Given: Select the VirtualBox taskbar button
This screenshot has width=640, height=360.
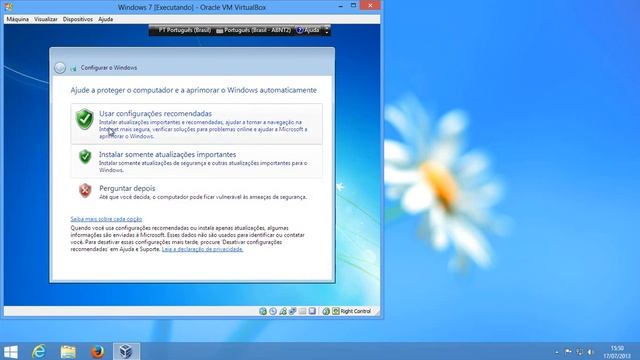Looking at the screenshot, I should tap(126, 351).
